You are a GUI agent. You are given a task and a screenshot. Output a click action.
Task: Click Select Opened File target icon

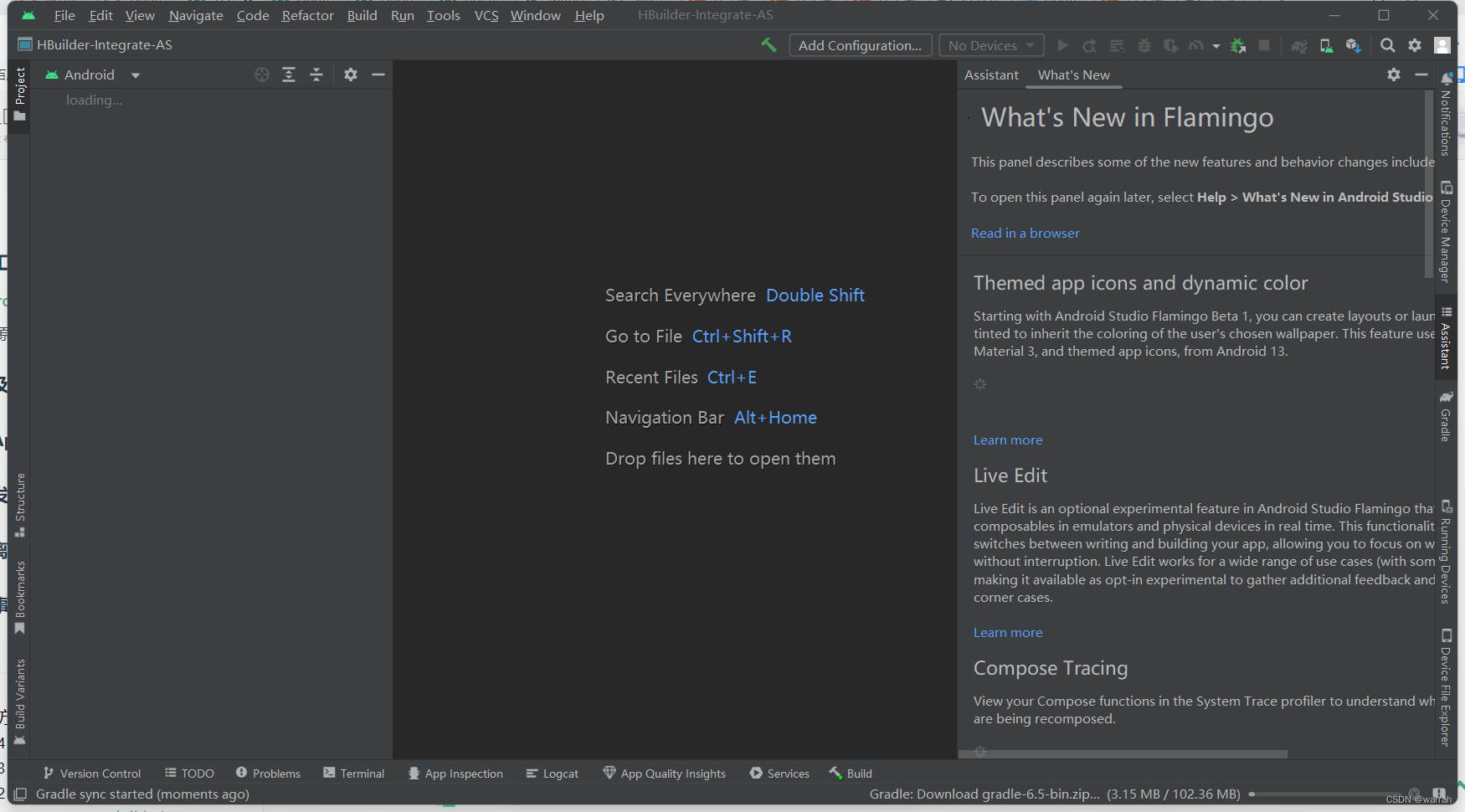pyautogui.click(x=262, y=75)
